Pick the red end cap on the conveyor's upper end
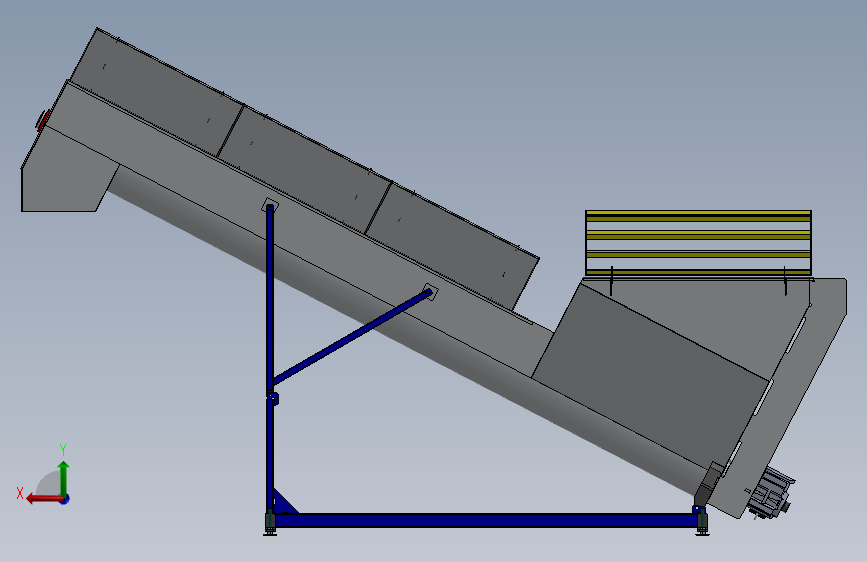Screen dimensions: 867x562 click(43, 119)
